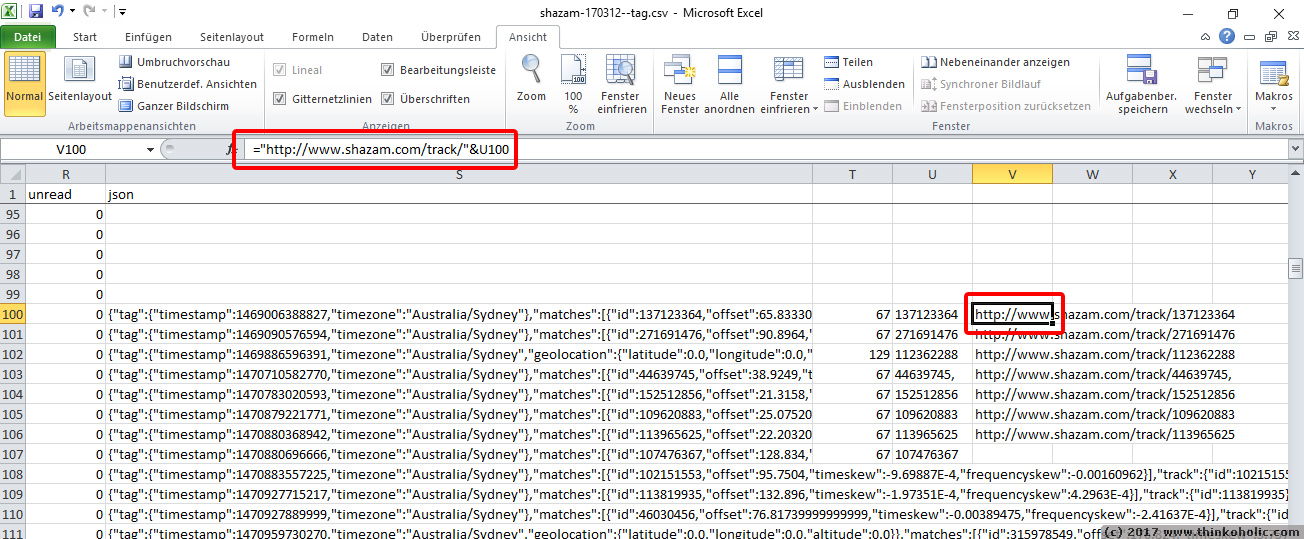
Task: Switch to the Einfügen tab
Action: point(149,37)
